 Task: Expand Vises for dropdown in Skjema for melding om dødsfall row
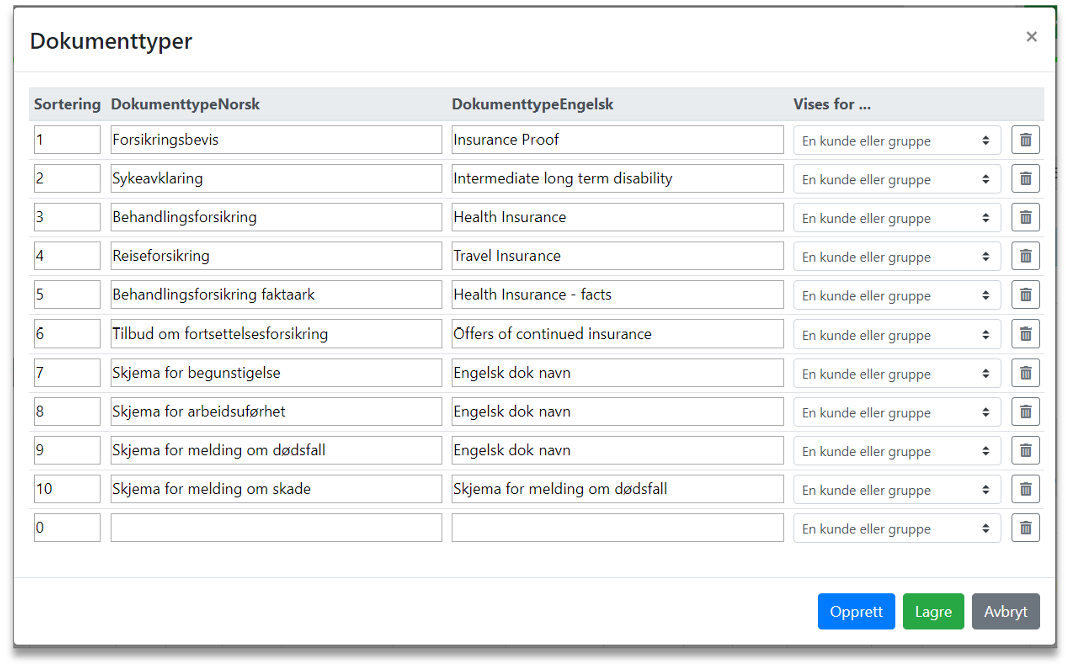[896, 451]
